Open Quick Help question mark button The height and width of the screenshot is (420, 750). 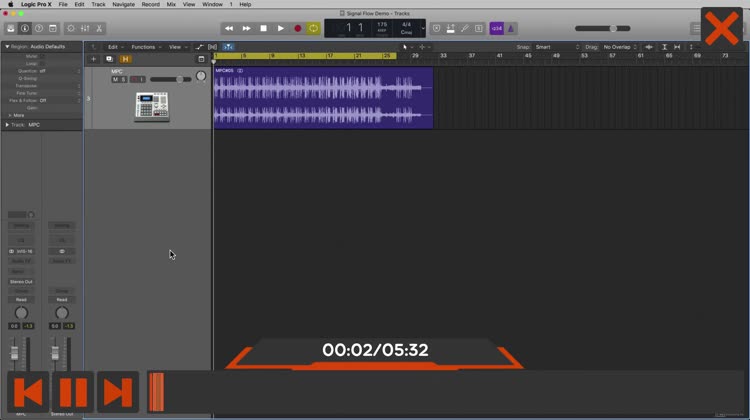pos(39,28)
